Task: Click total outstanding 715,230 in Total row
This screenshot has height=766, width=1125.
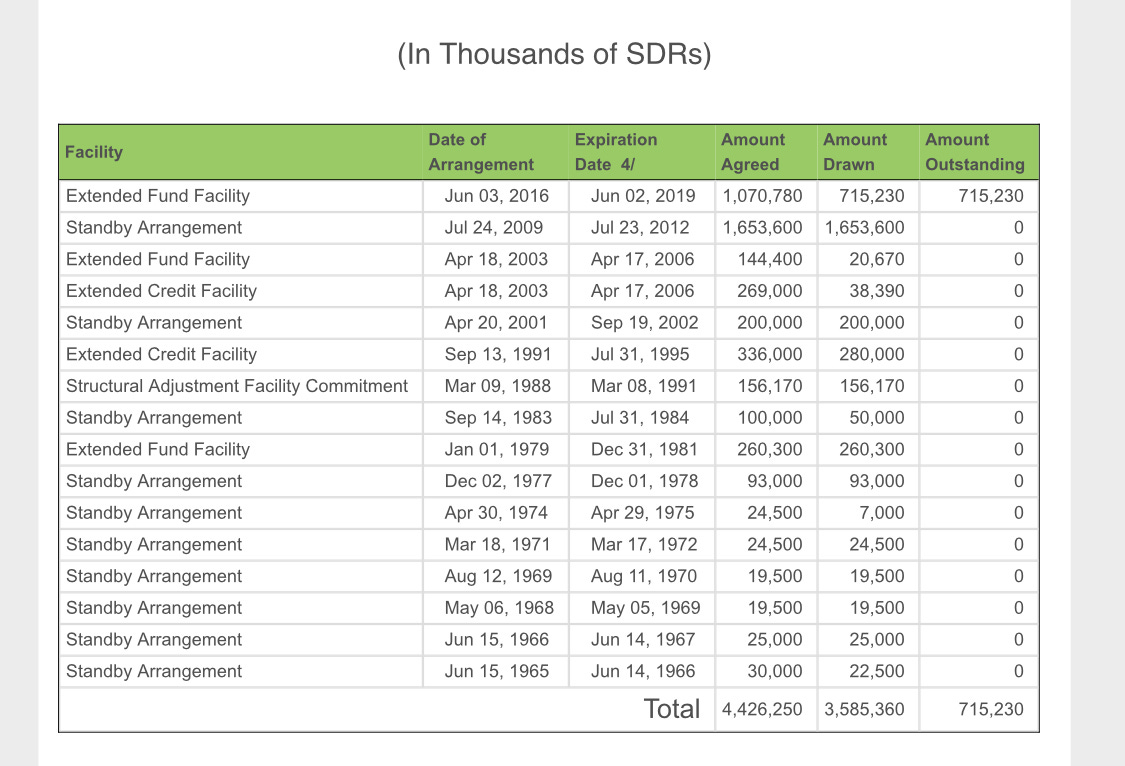Action: tap(990, 709)
